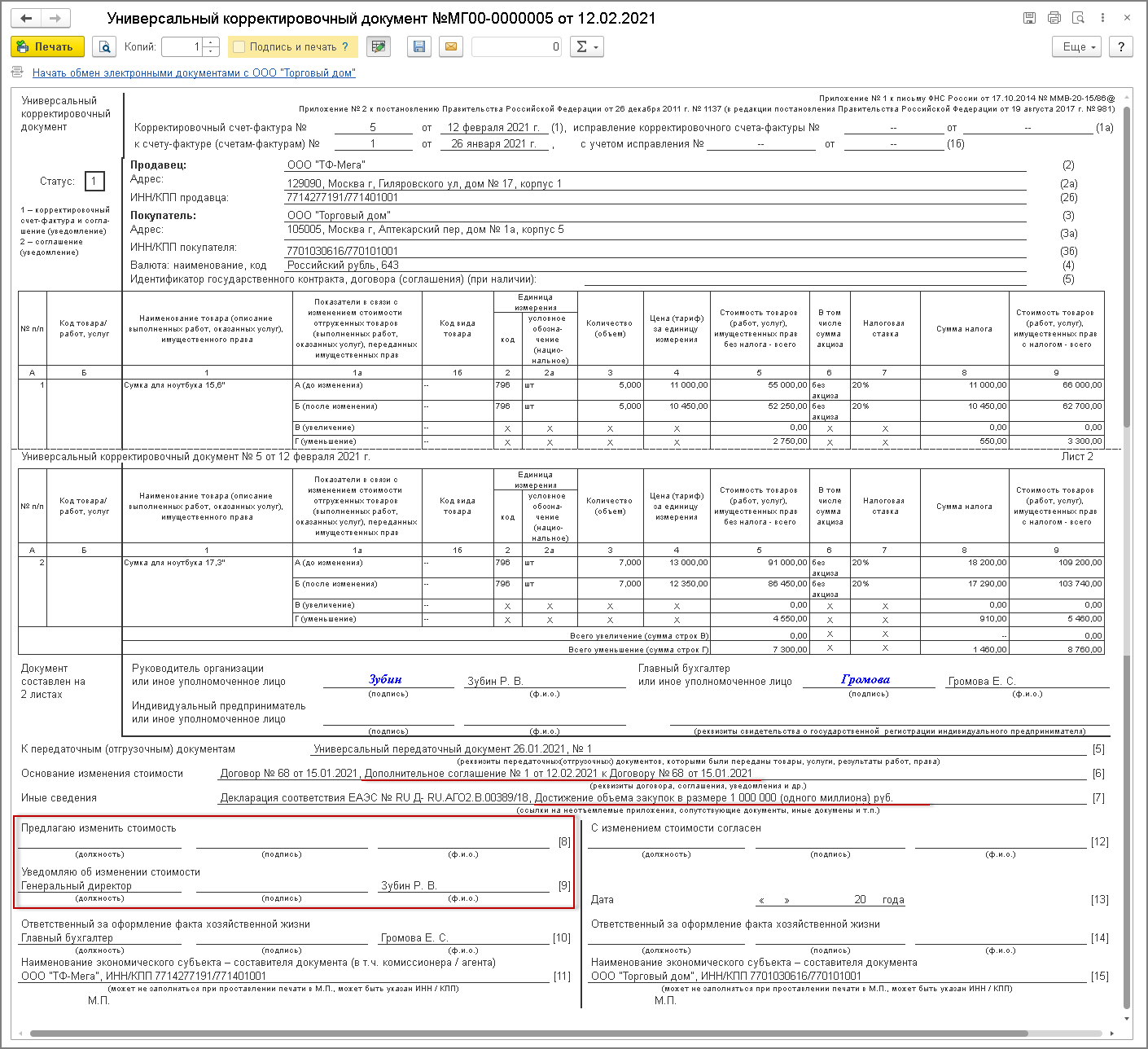Select Декларация соответствия ЕАЭС text line

coord(375,798)
